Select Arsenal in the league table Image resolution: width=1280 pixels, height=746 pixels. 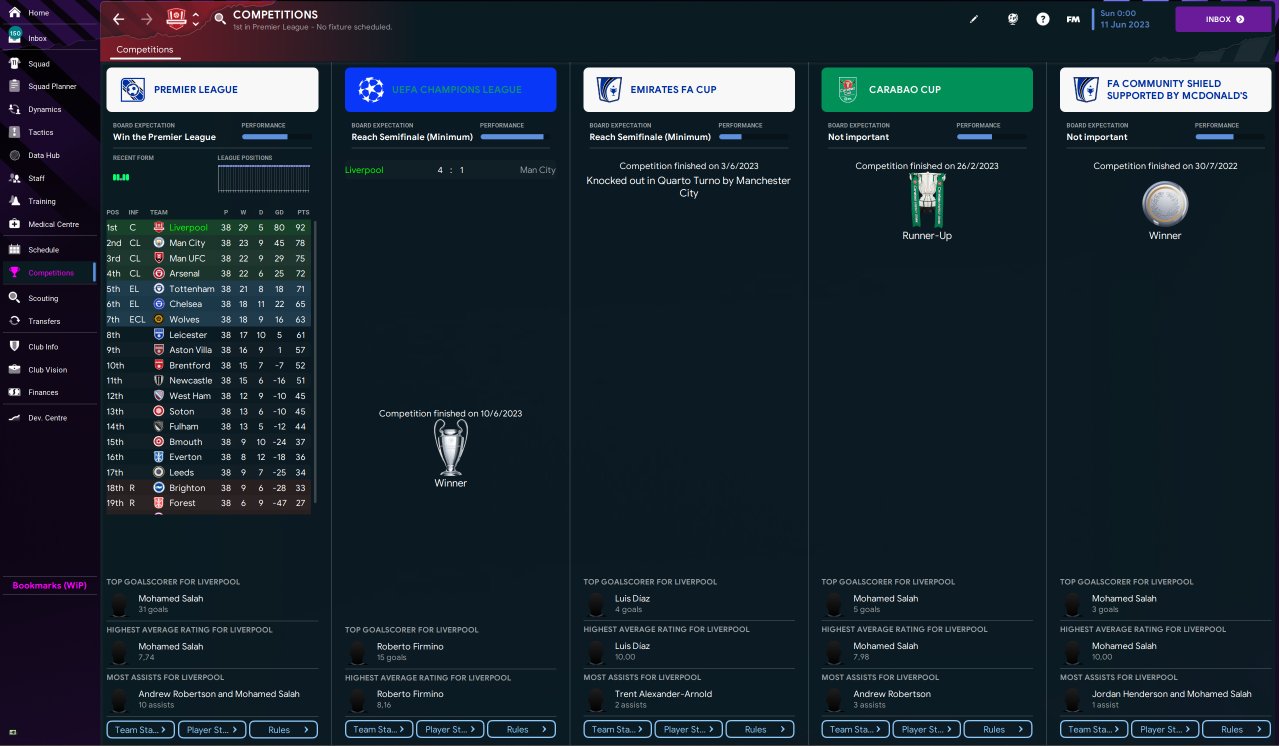pos(210,273)
